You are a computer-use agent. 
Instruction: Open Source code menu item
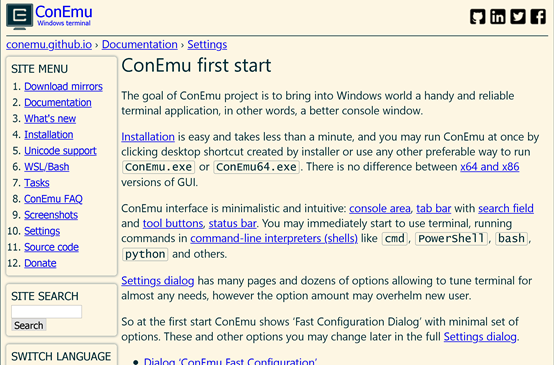pyautogui.click(x=51, y=247)
